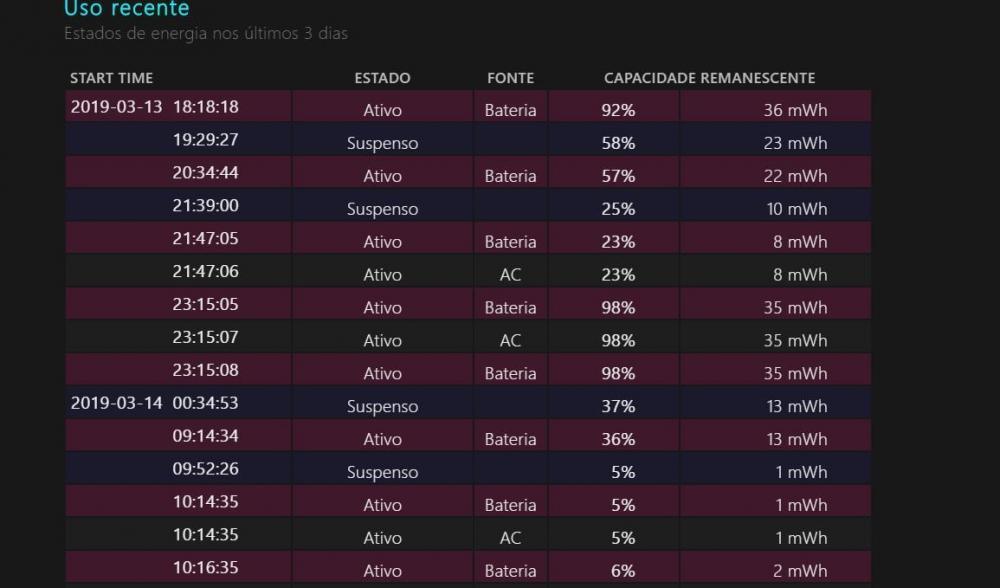Click the 23:15:07 start time entry
1000x588 pixels.
[x=205, y=337]
